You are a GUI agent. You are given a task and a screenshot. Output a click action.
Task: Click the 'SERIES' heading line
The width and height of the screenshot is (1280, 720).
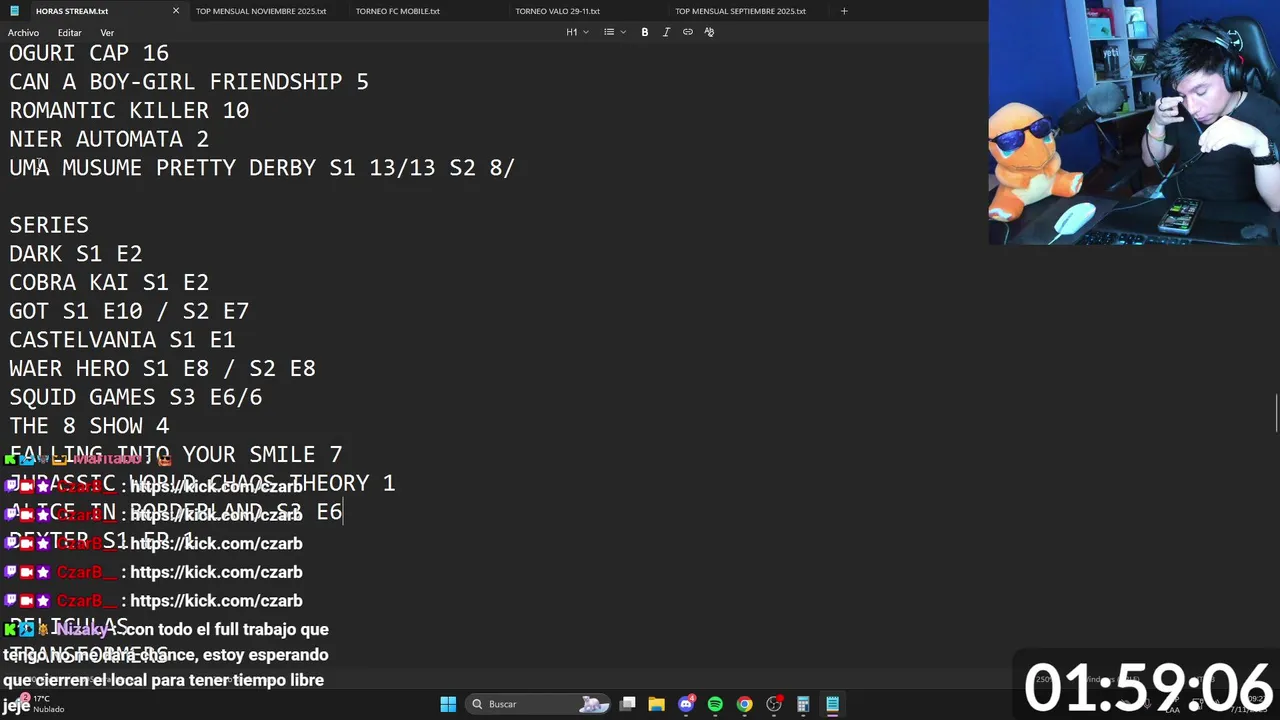coord(49,225)
